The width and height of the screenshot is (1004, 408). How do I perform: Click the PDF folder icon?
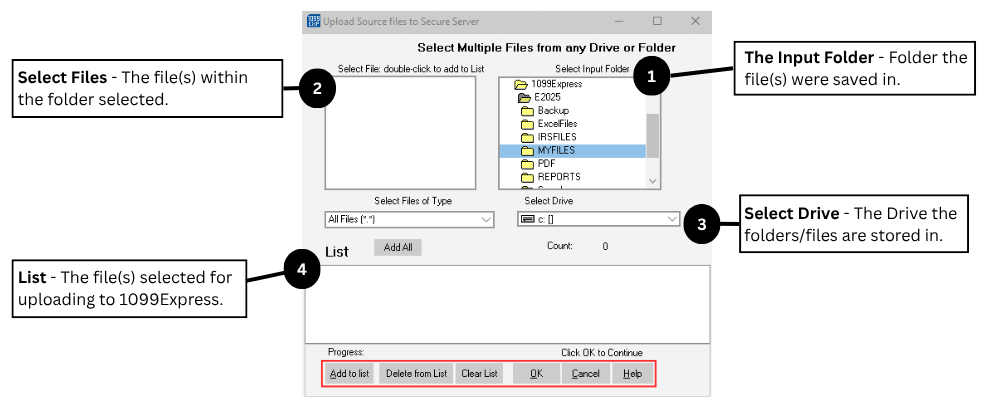[528, 164]
